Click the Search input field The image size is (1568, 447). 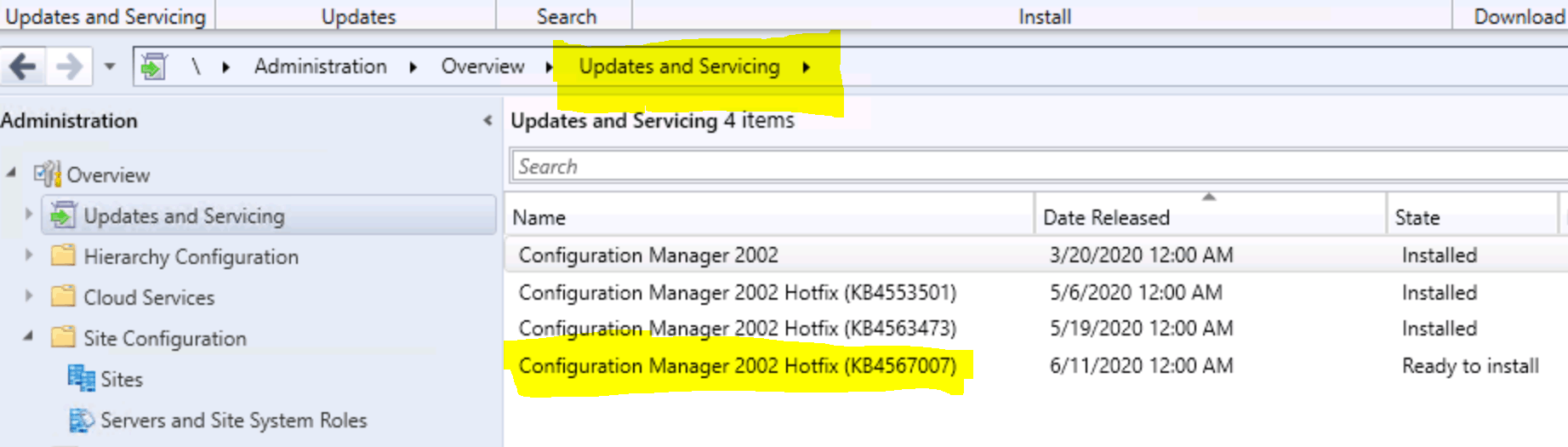point(1039,166)
